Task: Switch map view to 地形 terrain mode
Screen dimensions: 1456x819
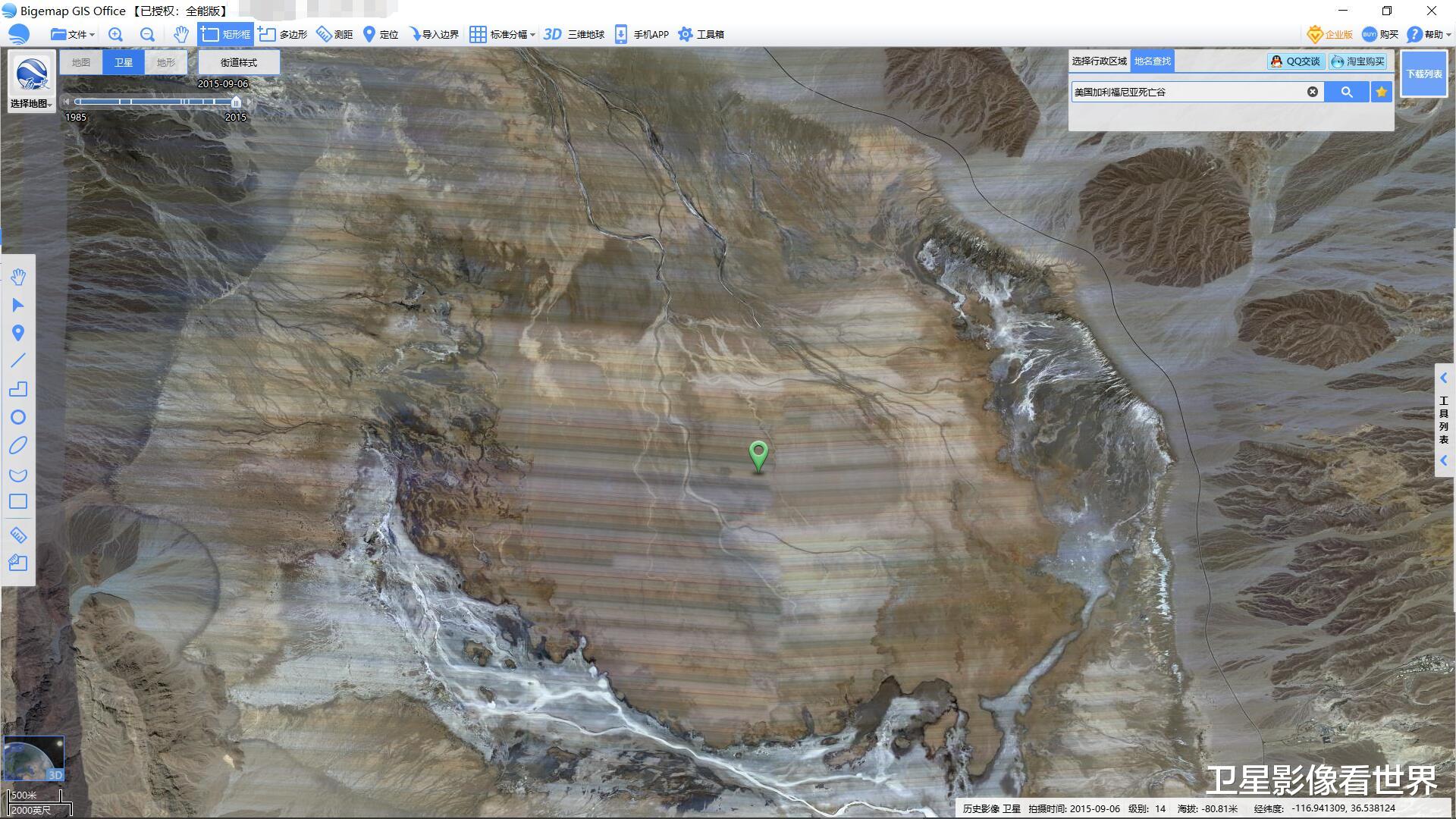Action: tap(166, 62)
